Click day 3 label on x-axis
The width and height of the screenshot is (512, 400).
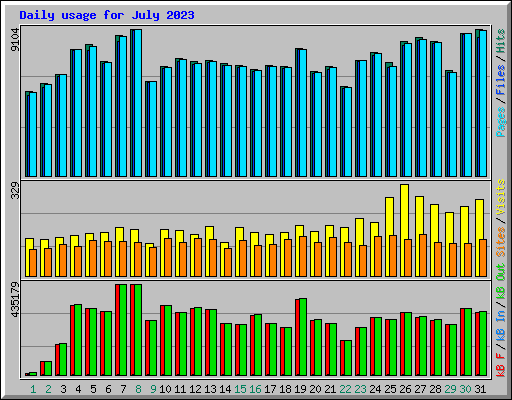click(63, 389)
